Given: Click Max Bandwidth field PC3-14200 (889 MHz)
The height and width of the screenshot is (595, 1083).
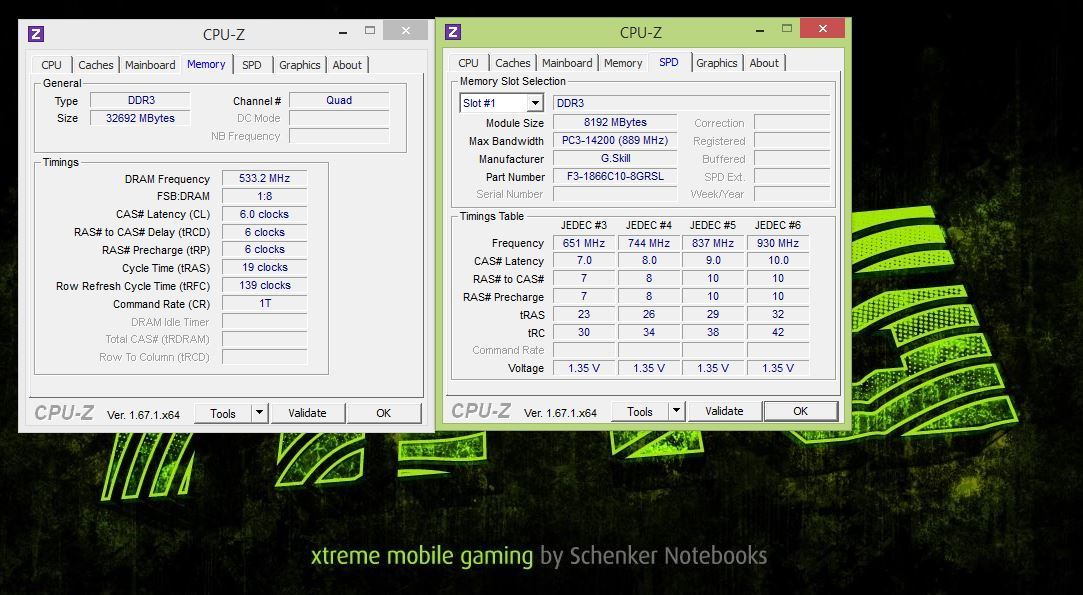Looking at the screenshot, I should coord(615,140).
